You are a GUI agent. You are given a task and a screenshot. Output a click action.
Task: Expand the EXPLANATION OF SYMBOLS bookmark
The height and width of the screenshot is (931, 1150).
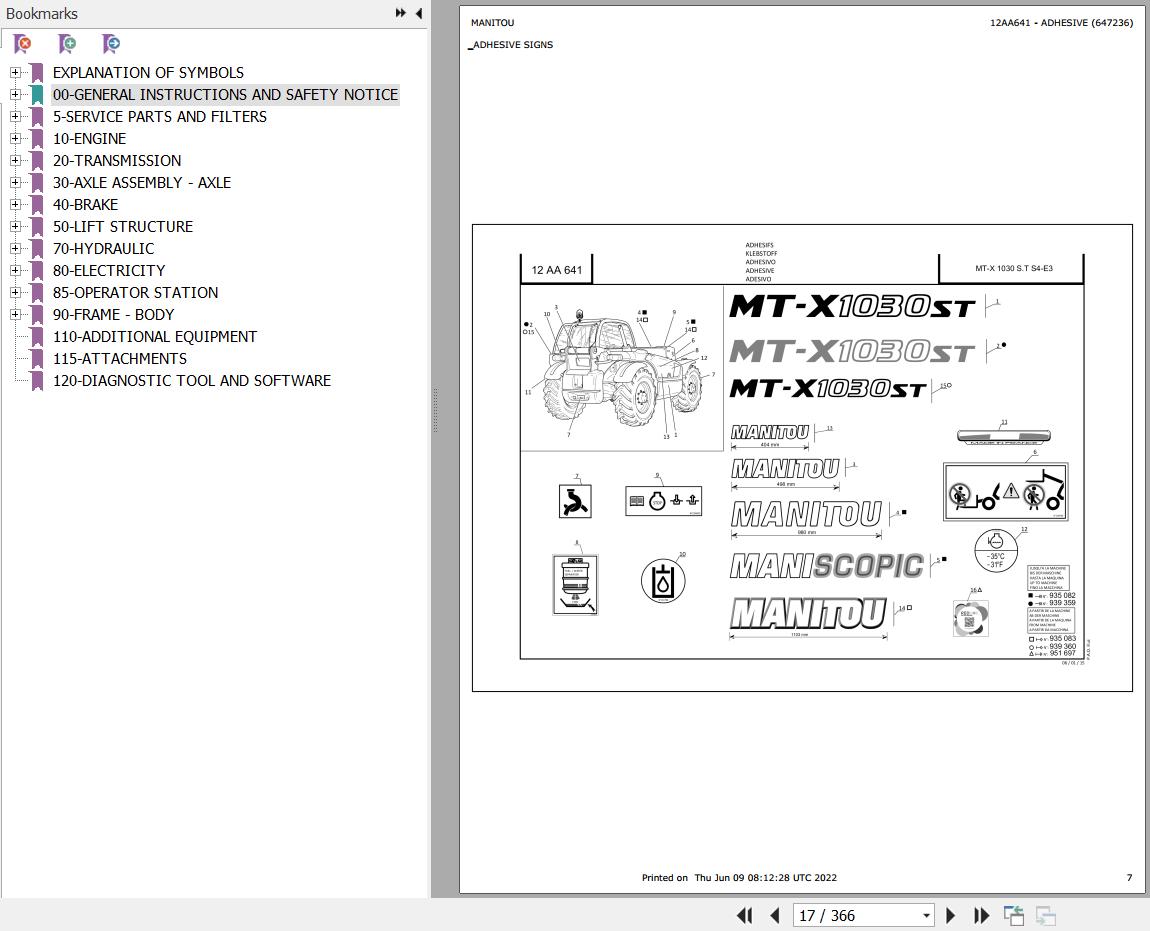pyautogui.click(x=15, y=73)
